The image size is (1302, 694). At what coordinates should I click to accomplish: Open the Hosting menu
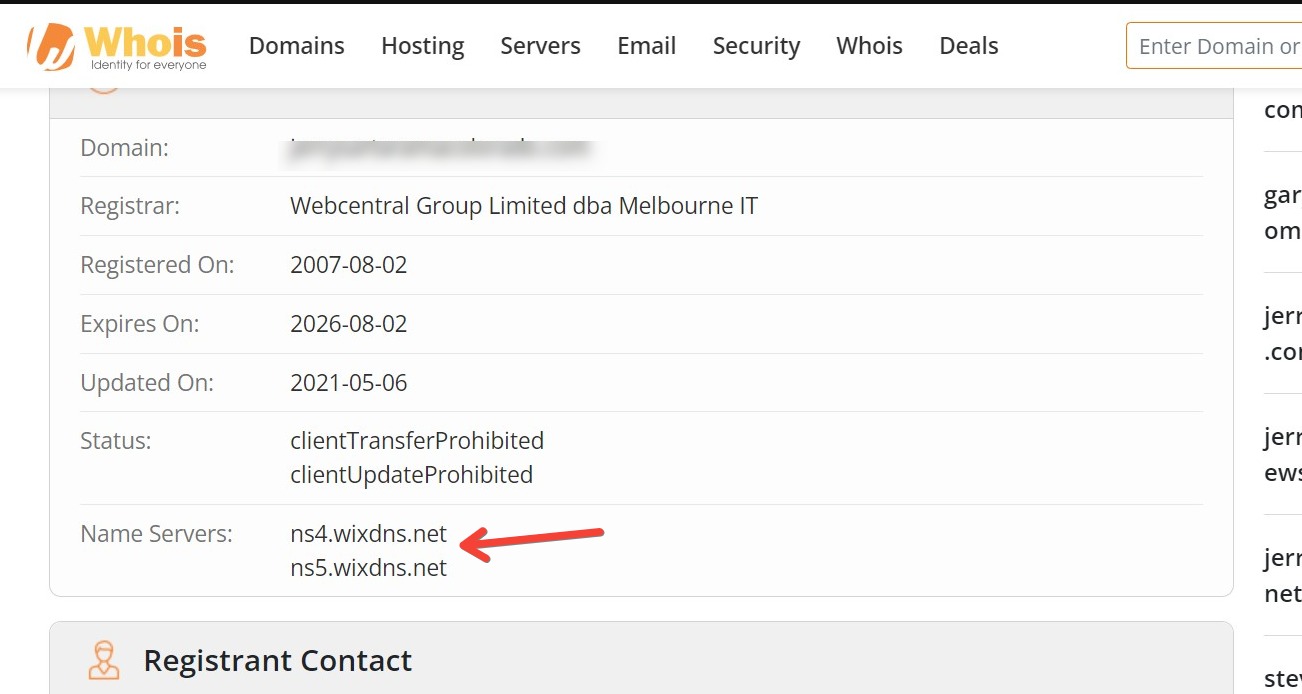422,46
